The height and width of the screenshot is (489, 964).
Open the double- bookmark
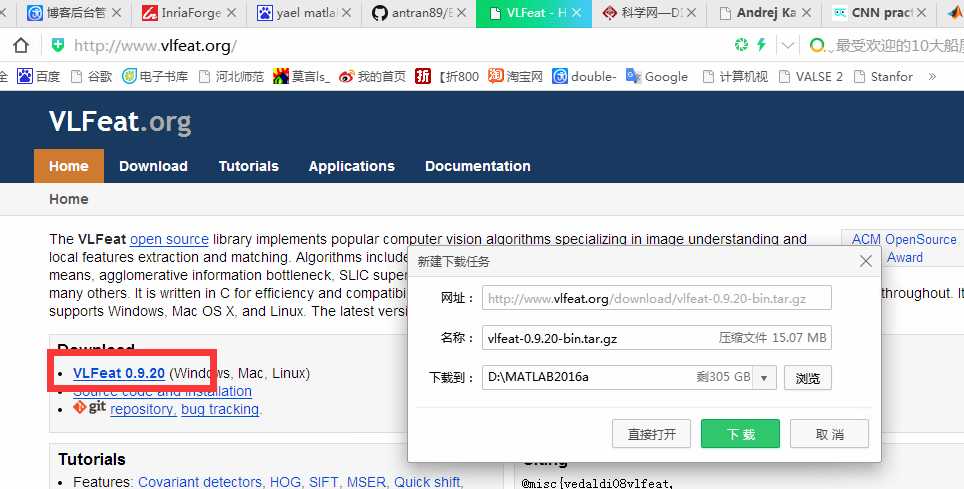click(x=584, y=76)
